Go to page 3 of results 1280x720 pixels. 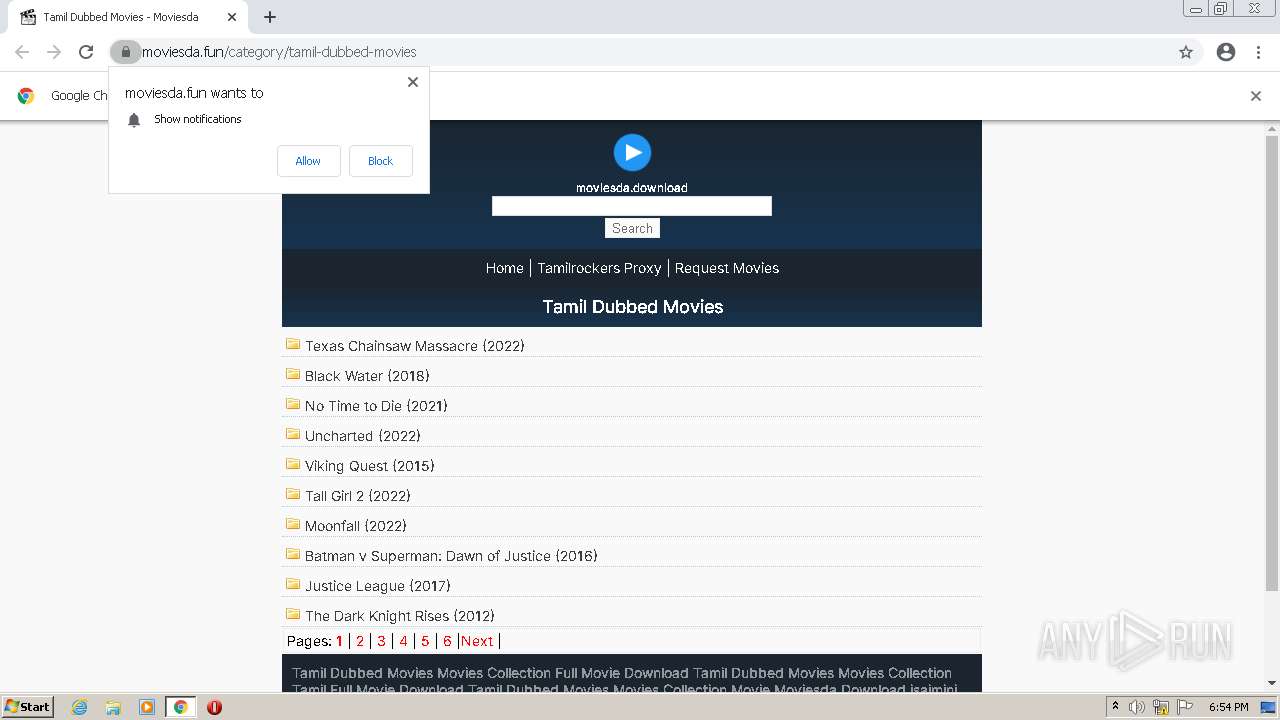(381, 641)
